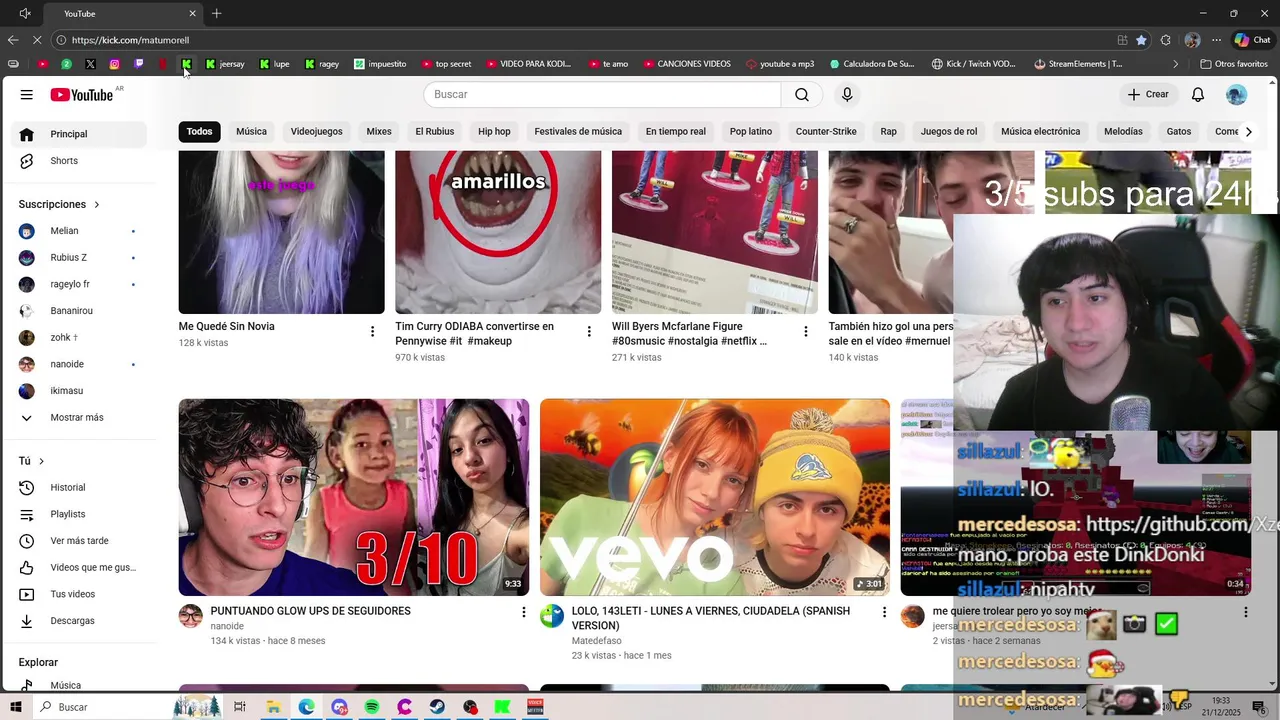The height and width of the screenshot is (720, 1280).
Task: Open Rubius Z channel subscription
Action: 80,257
